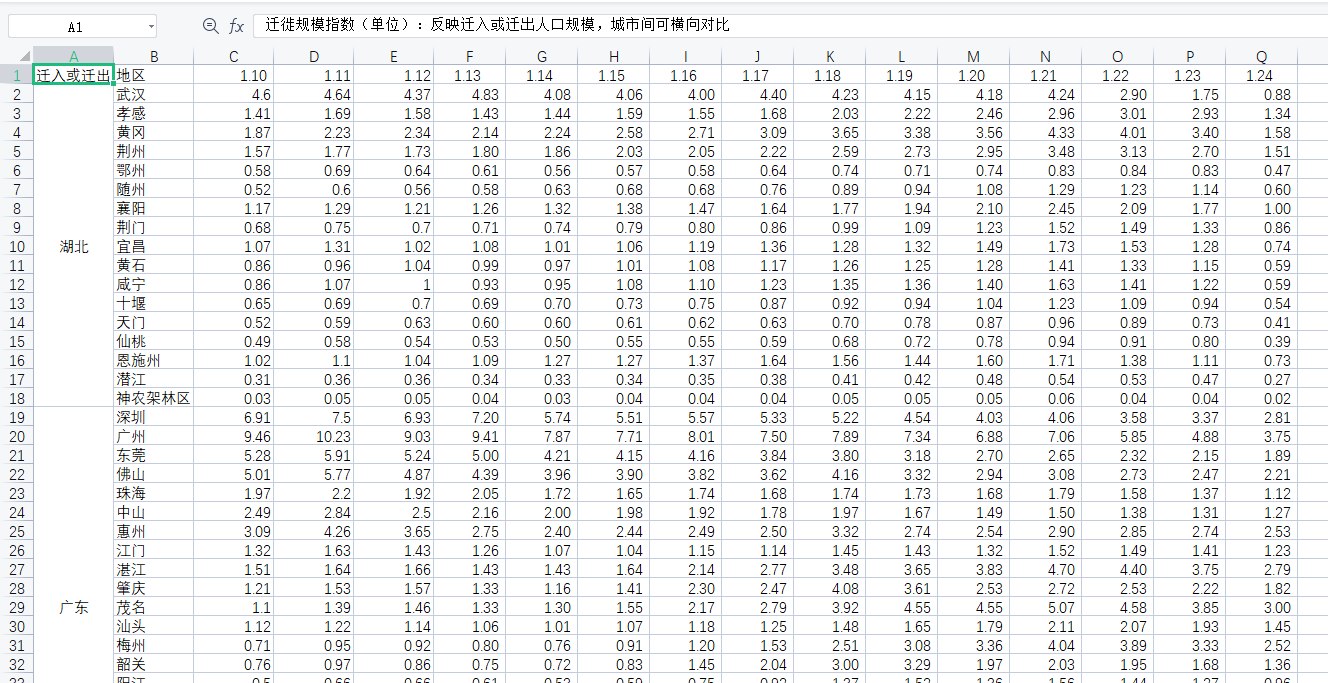Select the 潜江 city cell
Image resolution: width=1328 pixels, height=683 pixels.
click(x=154, y=379)
